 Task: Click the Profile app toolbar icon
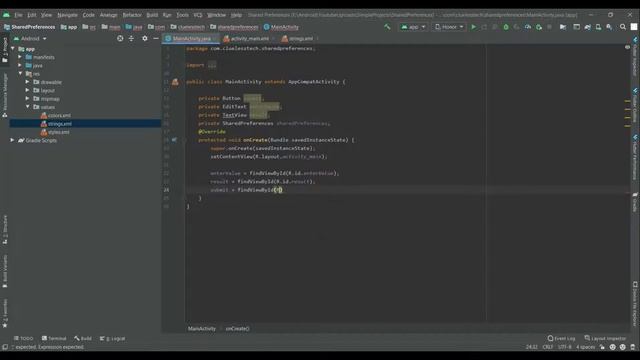tap(528, 27)
